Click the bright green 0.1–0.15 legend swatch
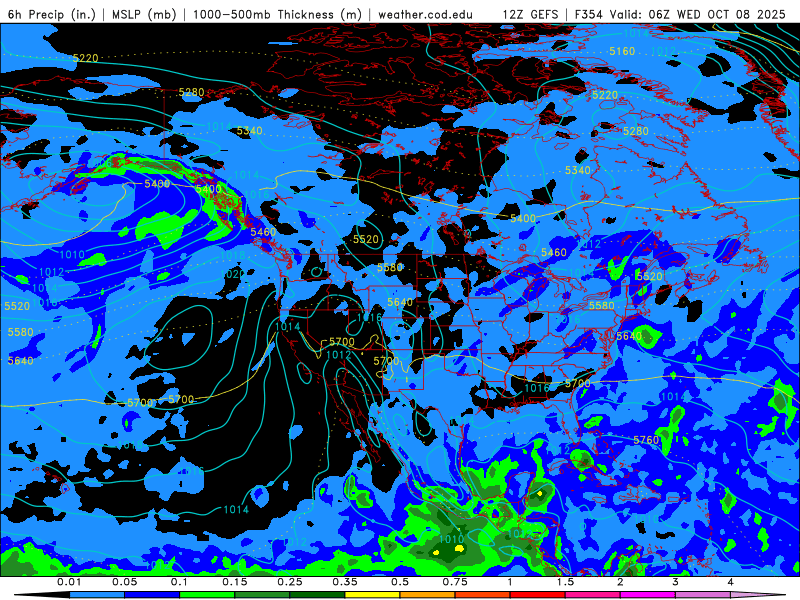 (x=207, y=595)
